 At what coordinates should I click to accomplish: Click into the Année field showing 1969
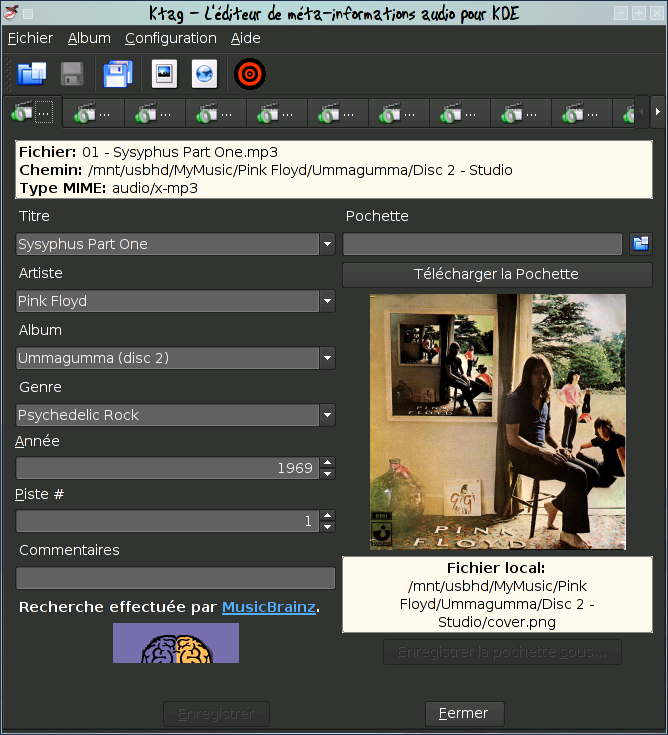(168, 468)
